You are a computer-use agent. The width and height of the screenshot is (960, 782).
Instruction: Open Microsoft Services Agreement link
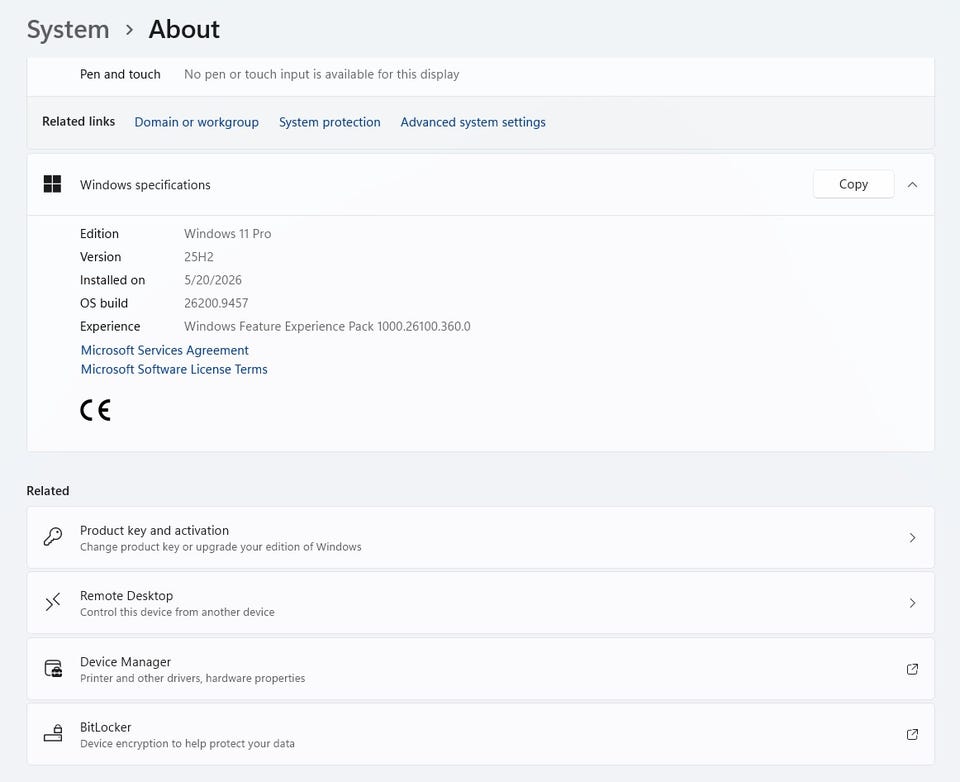[165, 350]
